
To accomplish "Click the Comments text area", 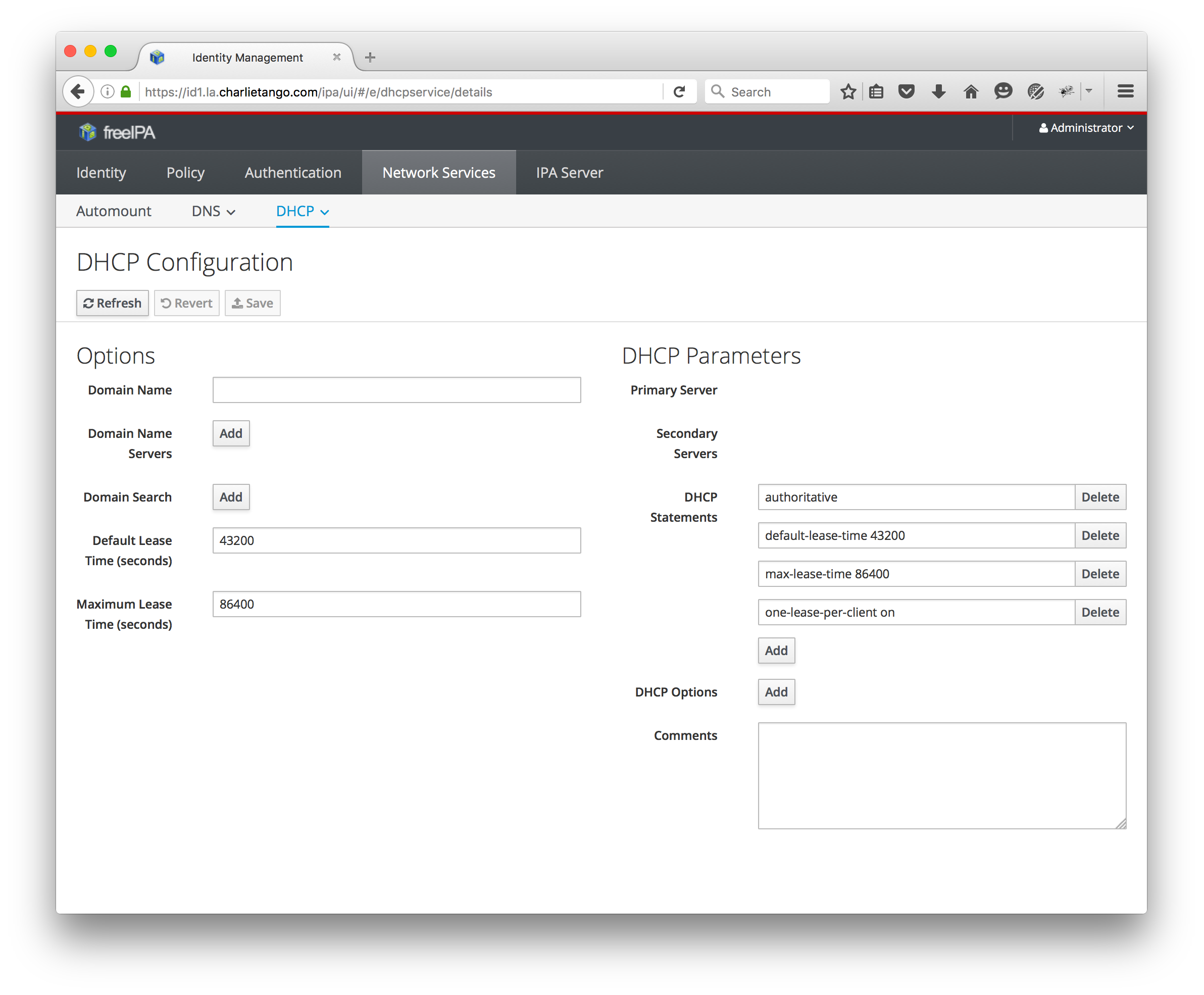I will tap(941, 775).
